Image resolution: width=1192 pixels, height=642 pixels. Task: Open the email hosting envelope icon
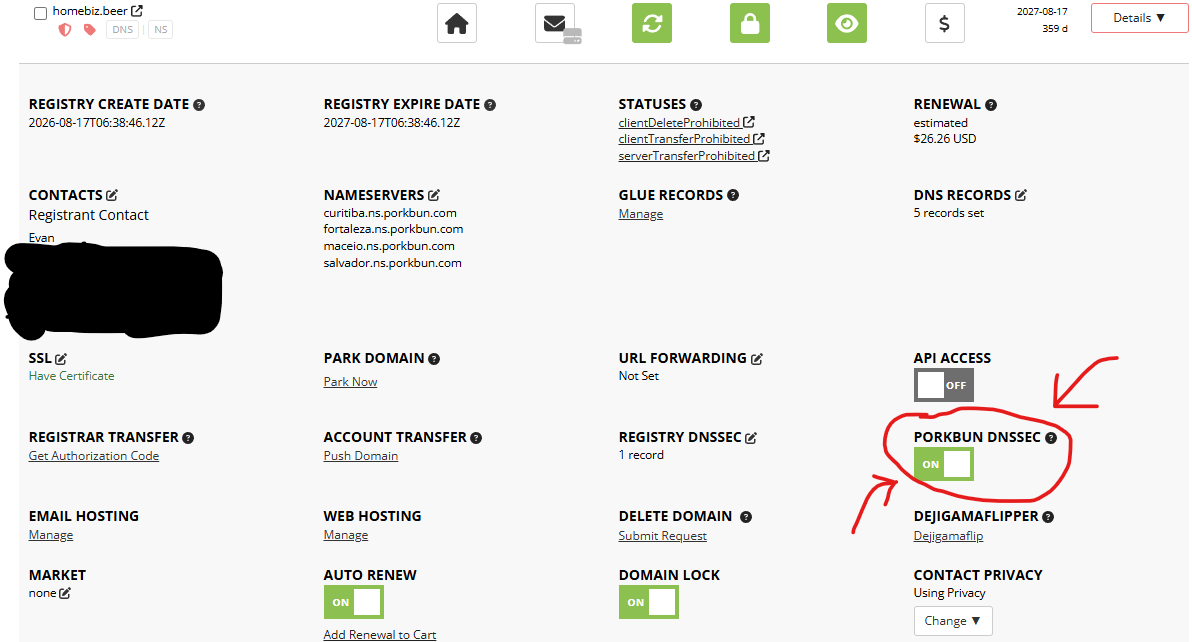coord(557,24)
